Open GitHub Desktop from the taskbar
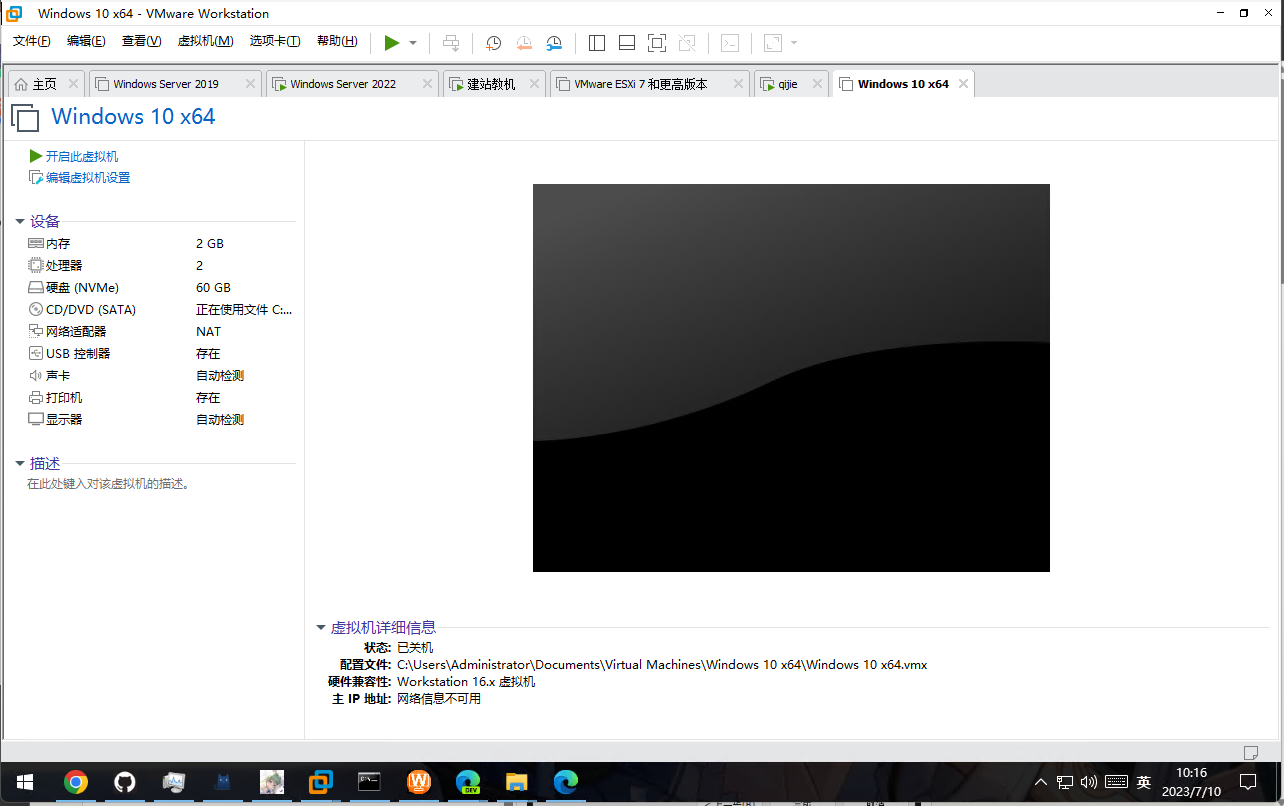The image size is (1284, 806). [x=125, y=782]
